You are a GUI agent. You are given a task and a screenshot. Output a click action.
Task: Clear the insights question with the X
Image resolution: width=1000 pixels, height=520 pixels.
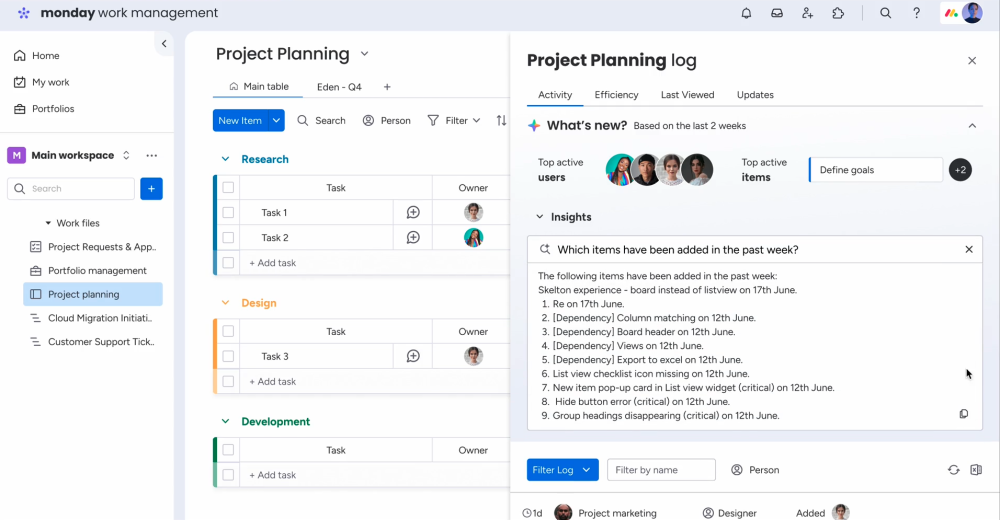969,249
